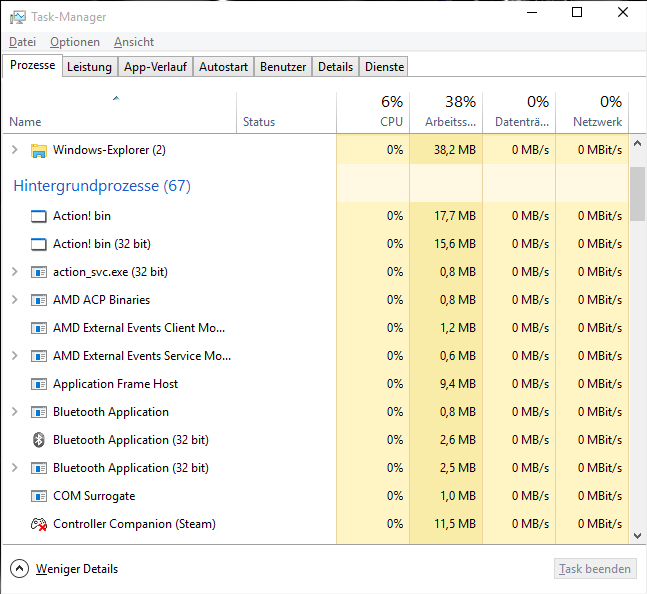Viewport: 647px width, 594px height.
Task: Click the 9,4 MB memory value
Action: (x=458, y=384)
